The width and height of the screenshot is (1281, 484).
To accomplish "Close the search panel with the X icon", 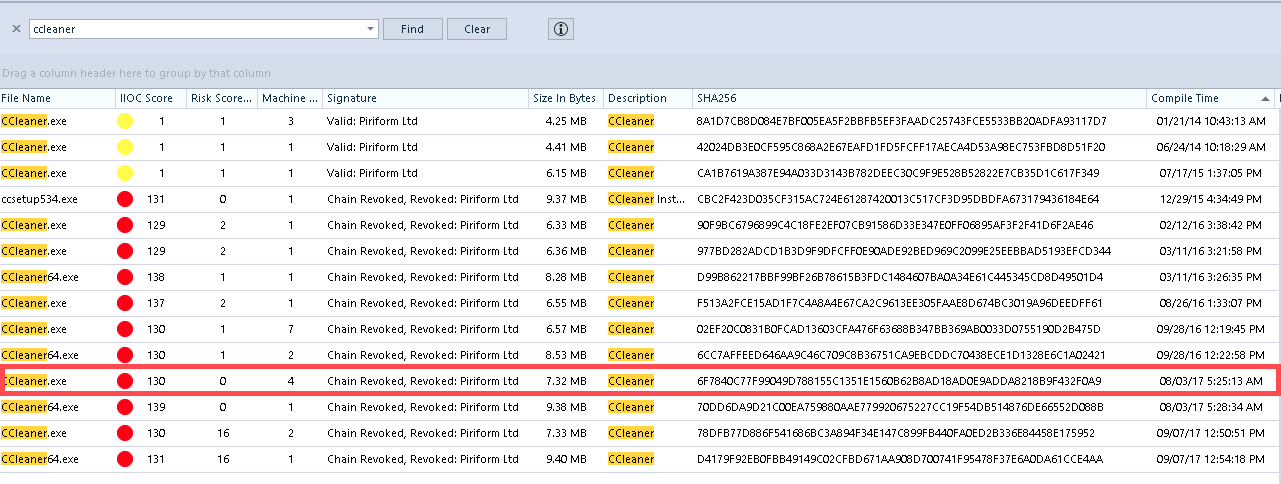I will click(16, 29).
